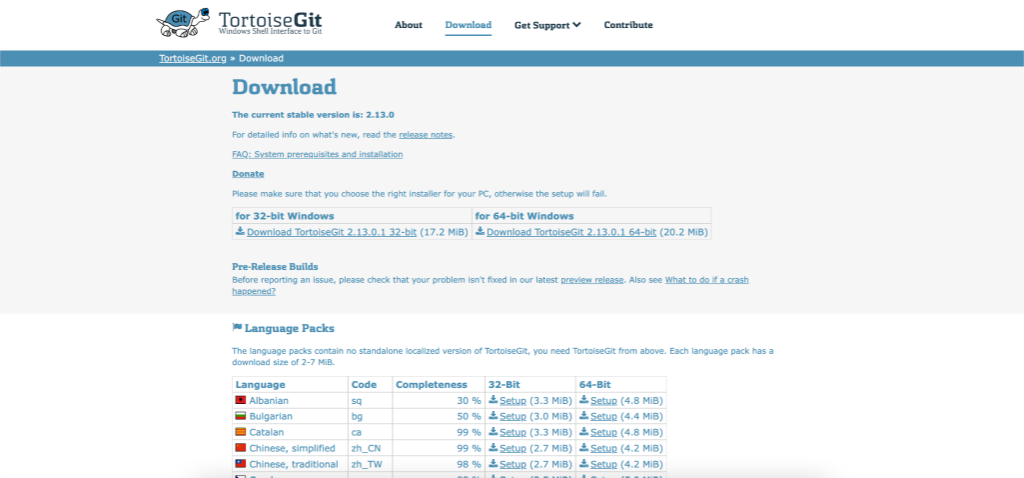Go to TortoiseGit.org breadcrumb link
The height and width of the screenshot is (478, 1024).
195,58
